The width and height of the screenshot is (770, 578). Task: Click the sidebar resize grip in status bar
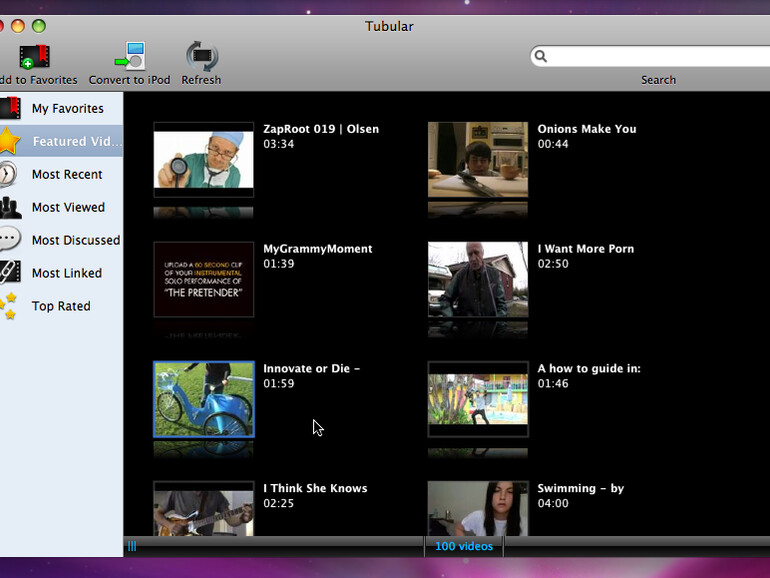(132, 546)
